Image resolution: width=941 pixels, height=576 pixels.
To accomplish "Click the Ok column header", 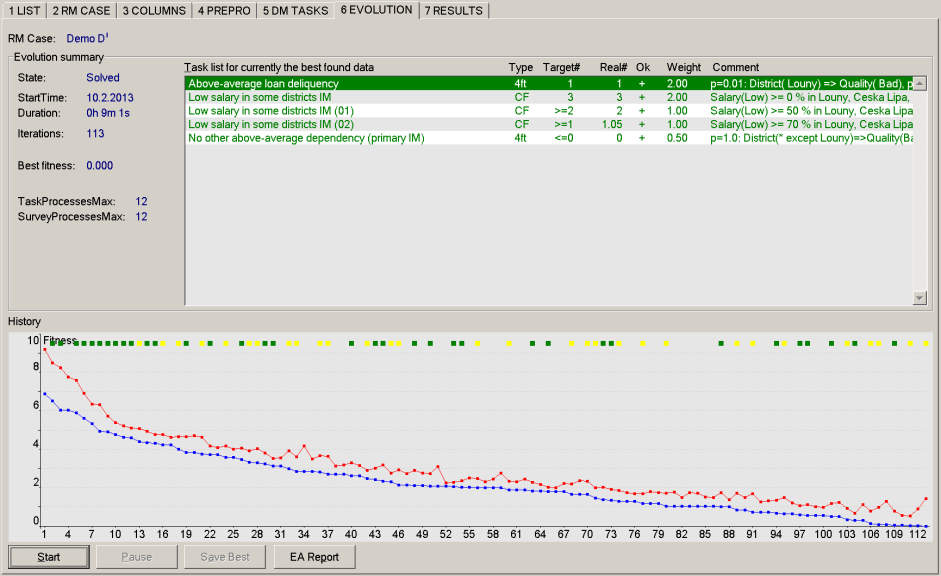I will click(643, 67).
